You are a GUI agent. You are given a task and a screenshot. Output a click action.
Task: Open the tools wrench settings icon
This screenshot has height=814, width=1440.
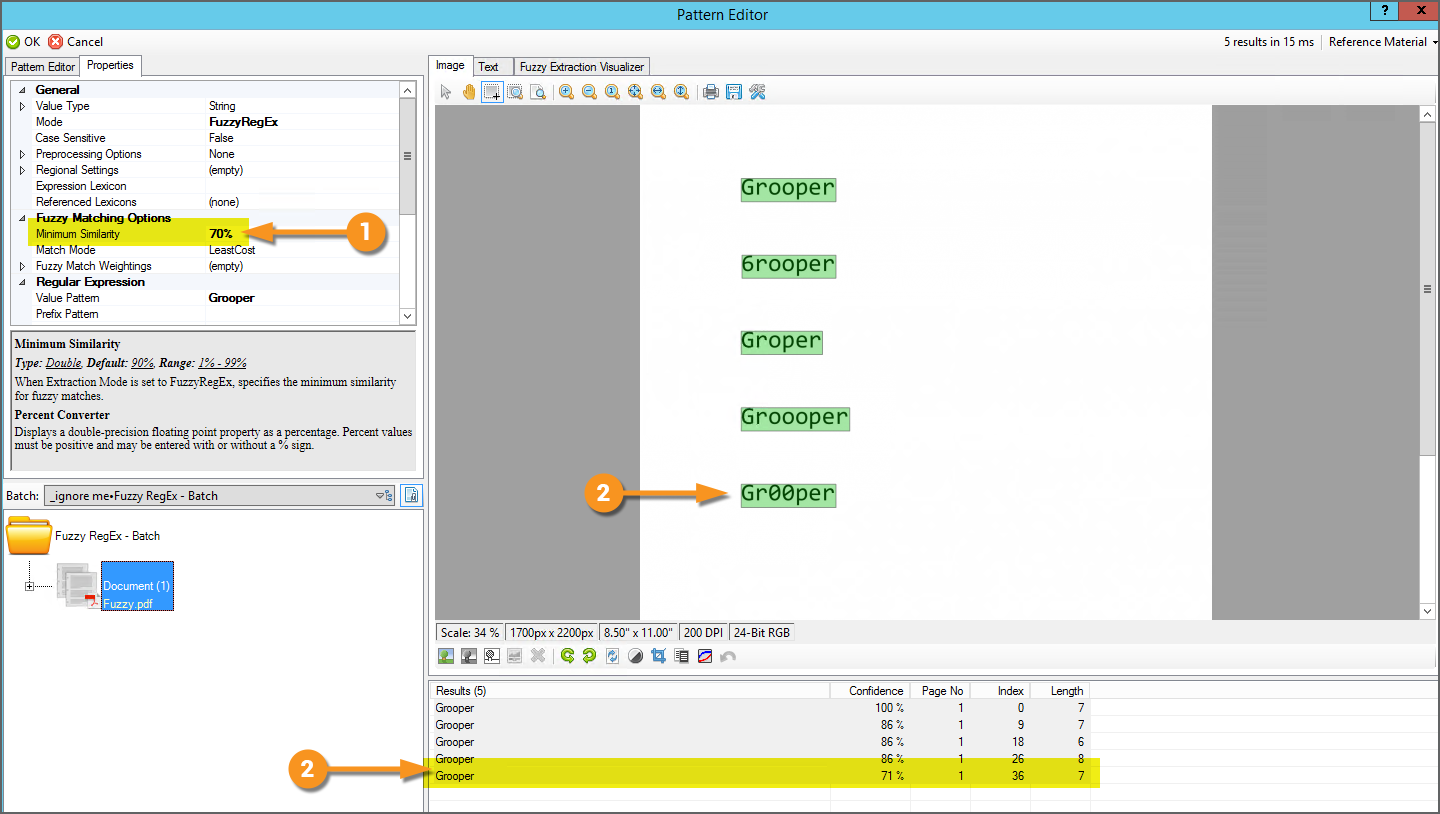point(757,92)
